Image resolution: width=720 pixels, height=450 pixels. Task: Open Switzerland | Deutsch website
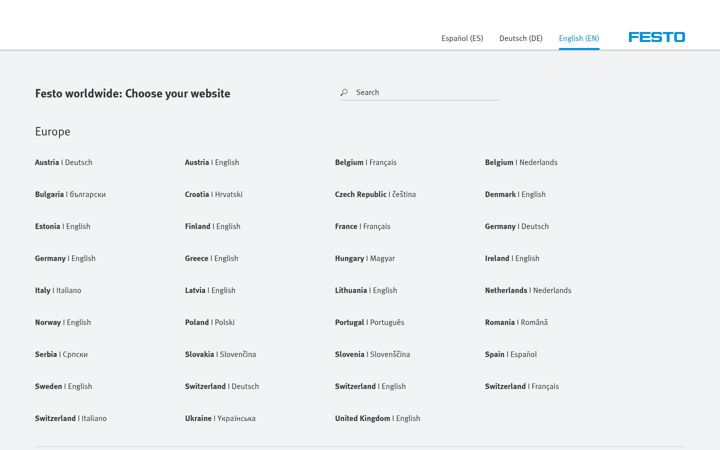click(x=222, y=386)
